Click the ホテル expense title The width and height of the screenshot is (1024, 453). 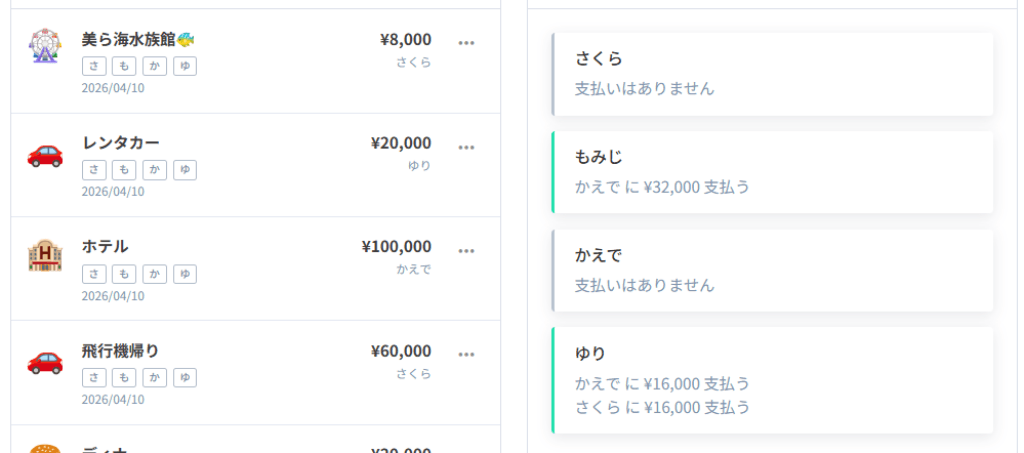point(105,246)
